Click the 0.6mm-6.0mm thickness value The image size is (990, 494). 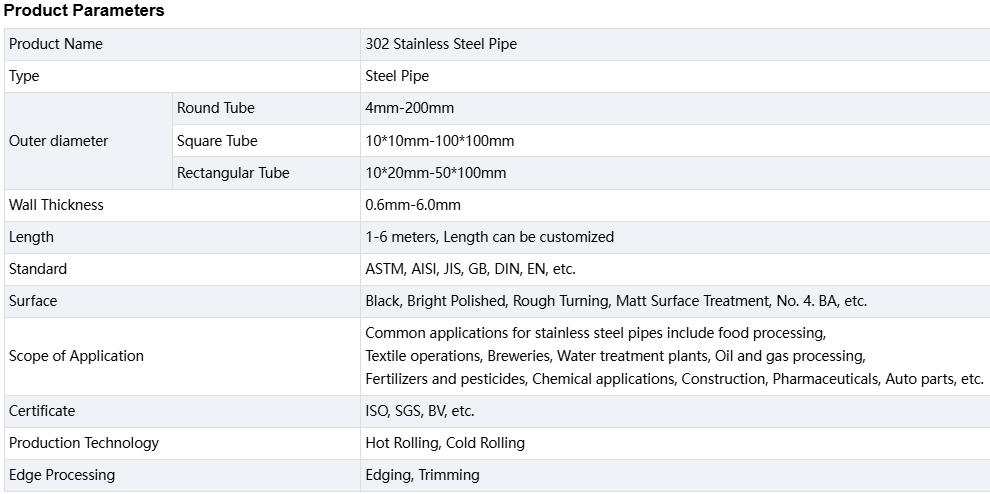413,205
